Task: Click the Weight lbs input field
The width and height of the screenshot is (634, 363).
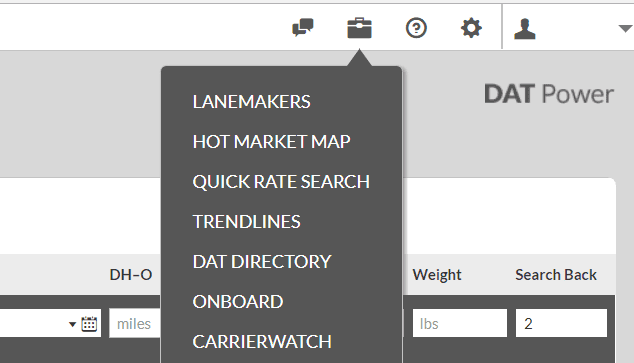Action: (x=460, y=323)
